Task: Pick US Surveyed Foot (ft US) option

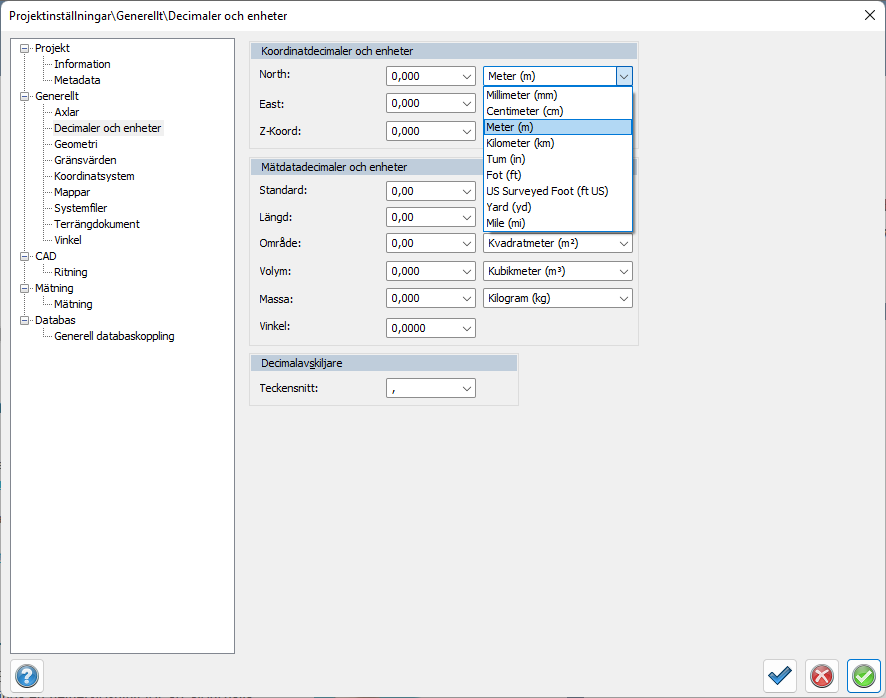Action: pyautogui.click(x=547, y=191)
